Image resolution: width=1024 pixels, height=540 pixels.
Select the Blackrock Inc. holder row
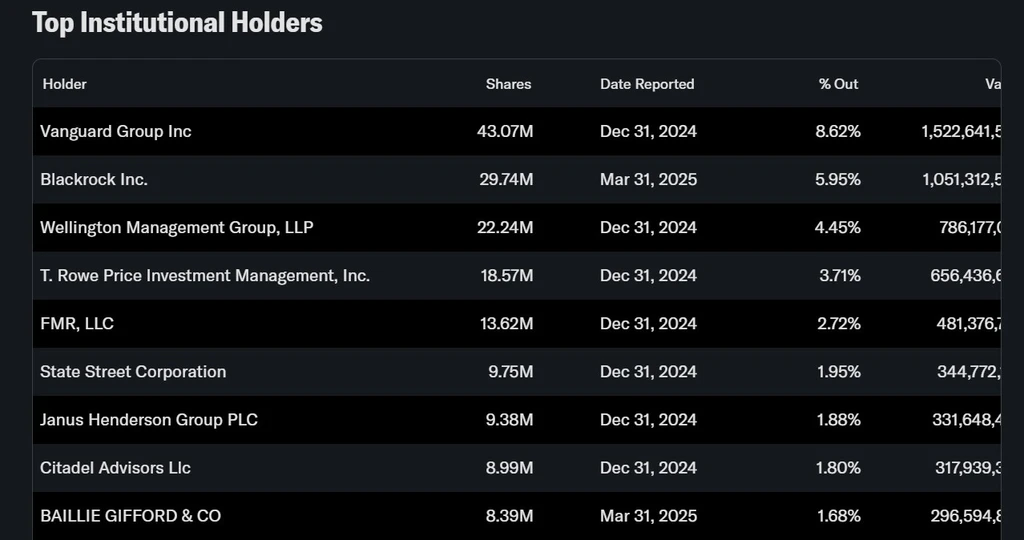click(94, 179)
